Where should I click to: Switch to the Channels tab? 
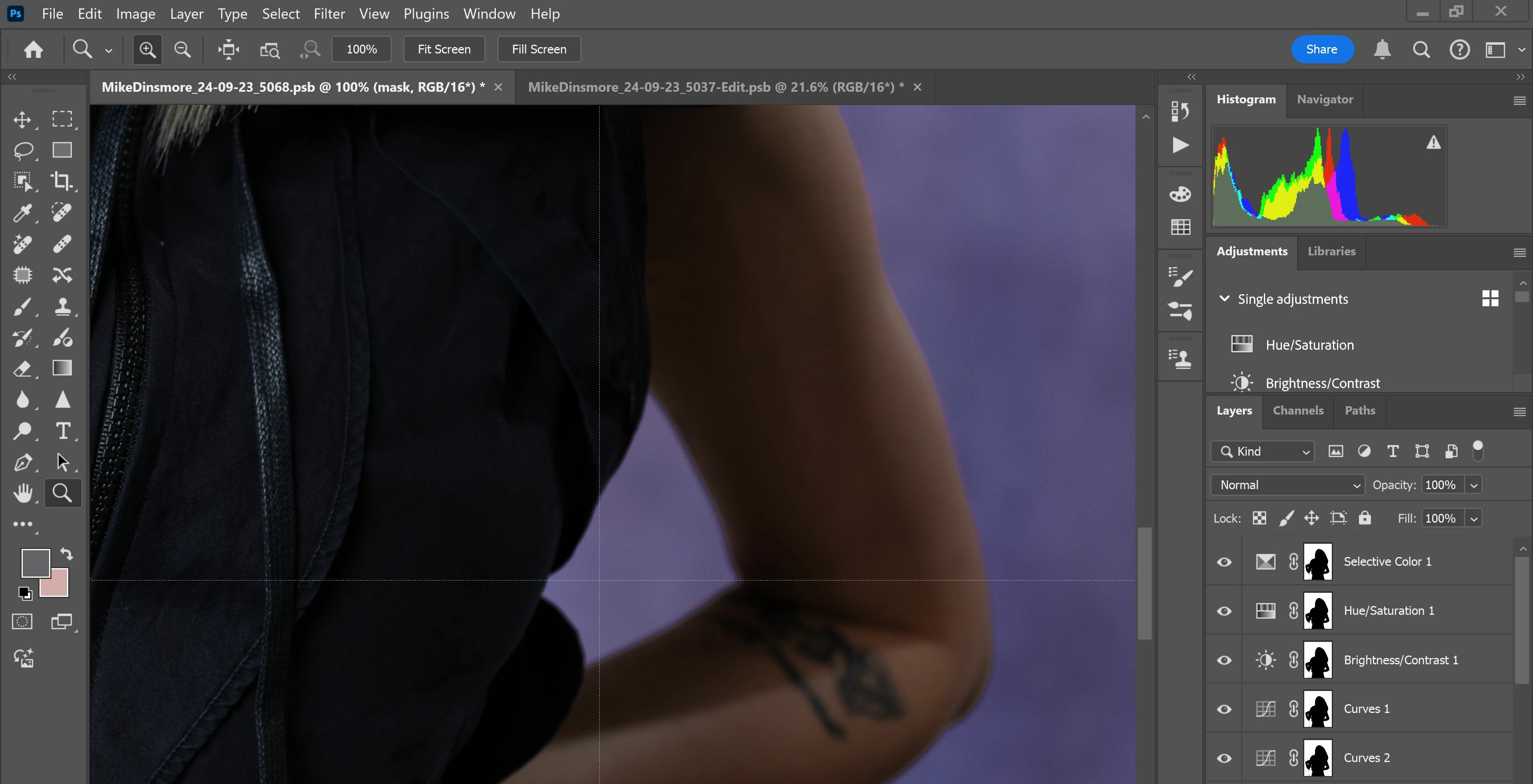(x=1298, y=411)
